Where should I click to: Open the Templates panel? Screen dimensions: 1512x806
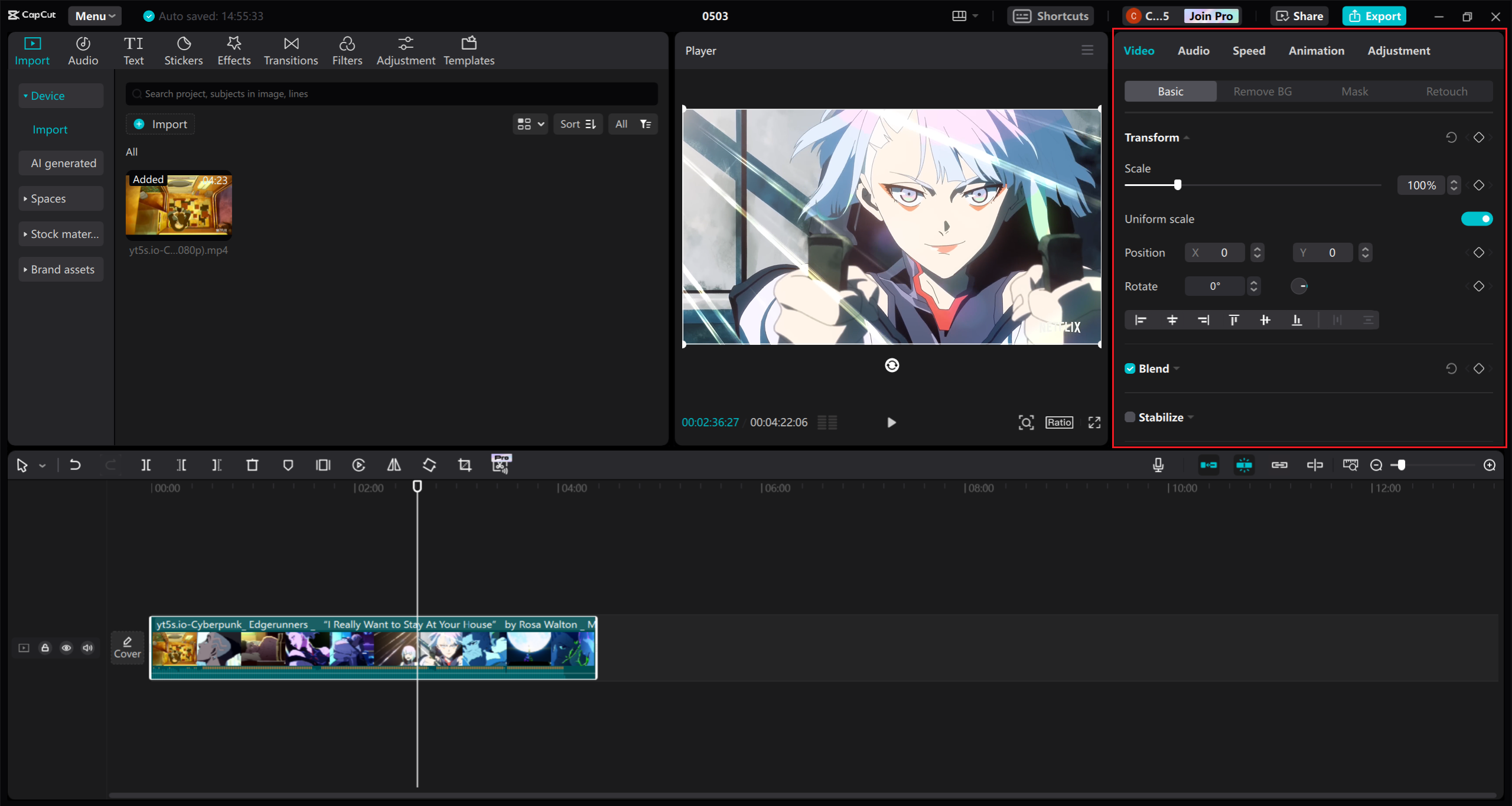(468, 50)
